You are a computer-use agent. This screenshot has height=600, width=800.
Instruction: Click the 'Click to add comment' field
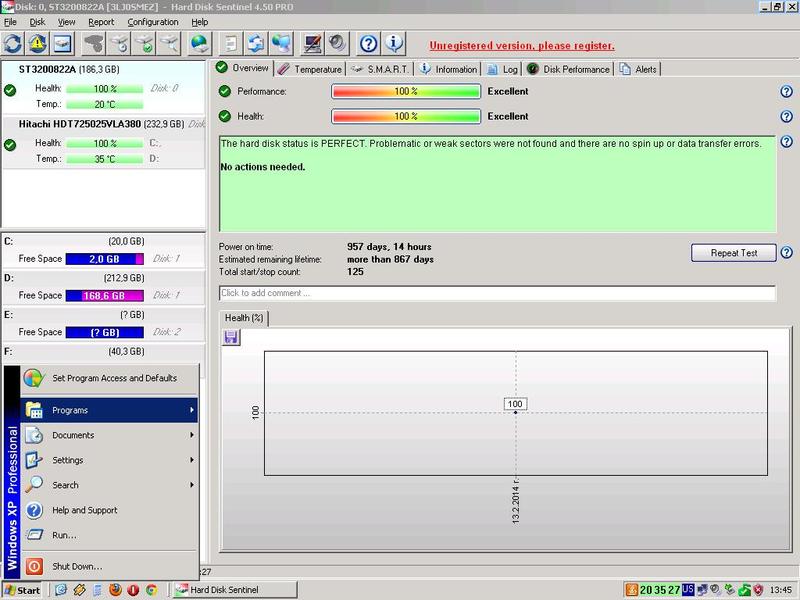[x=497, y=293]
